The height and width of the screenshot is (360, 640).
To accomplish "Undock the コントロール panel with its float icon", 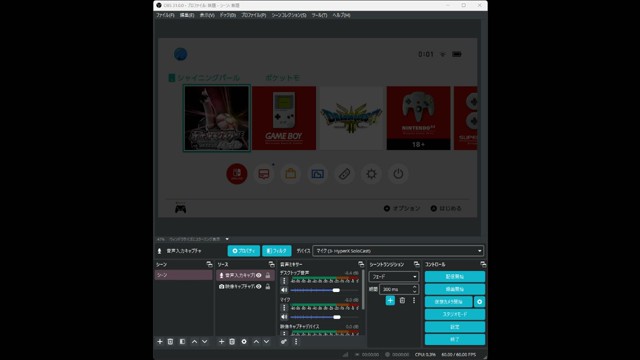I will pos(483,264).
